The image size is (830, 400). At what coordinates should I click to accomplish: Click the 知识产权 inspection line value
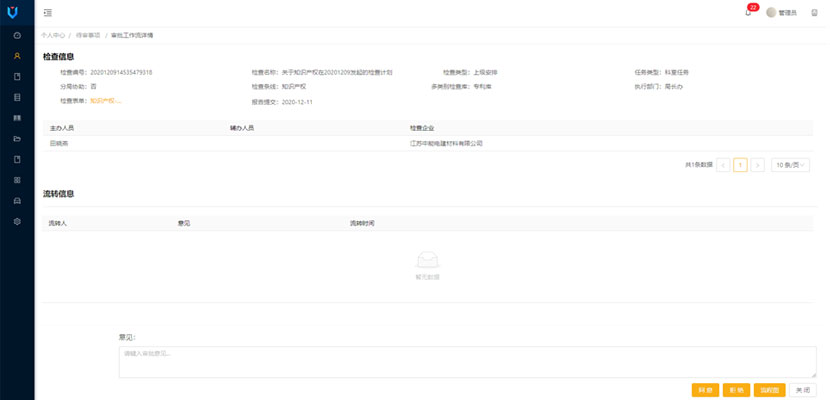coord(294,86)
